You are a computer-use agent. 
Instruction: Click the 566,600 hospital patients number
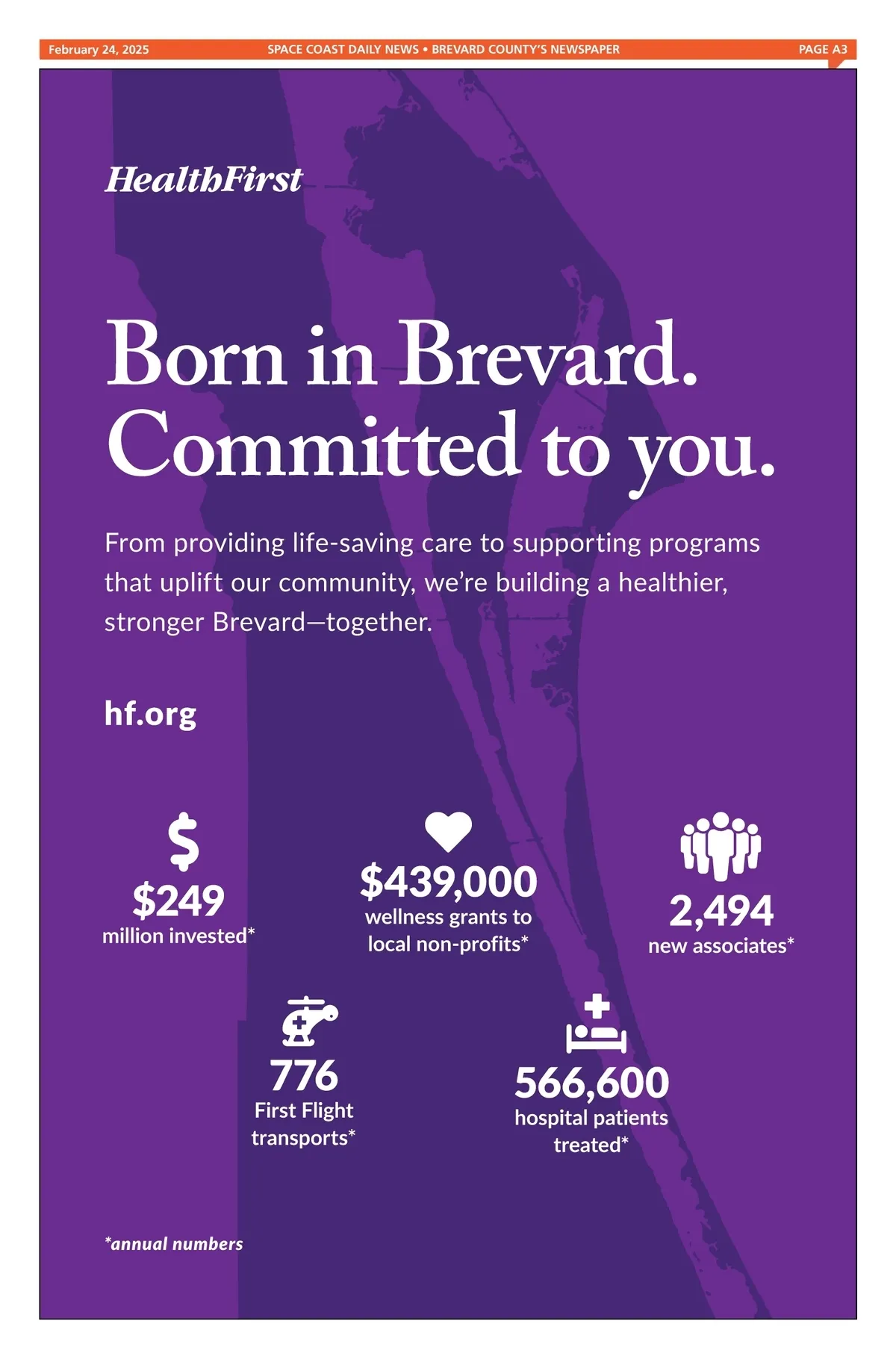tap(591, 1083)
